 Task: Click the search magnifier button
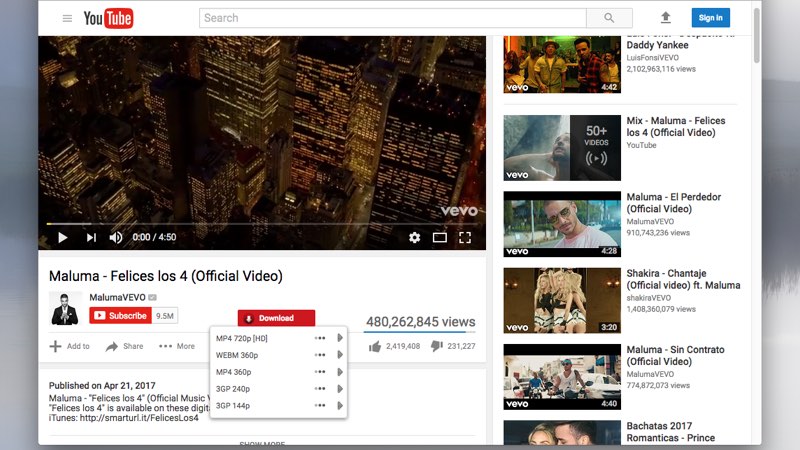[609, 18]
